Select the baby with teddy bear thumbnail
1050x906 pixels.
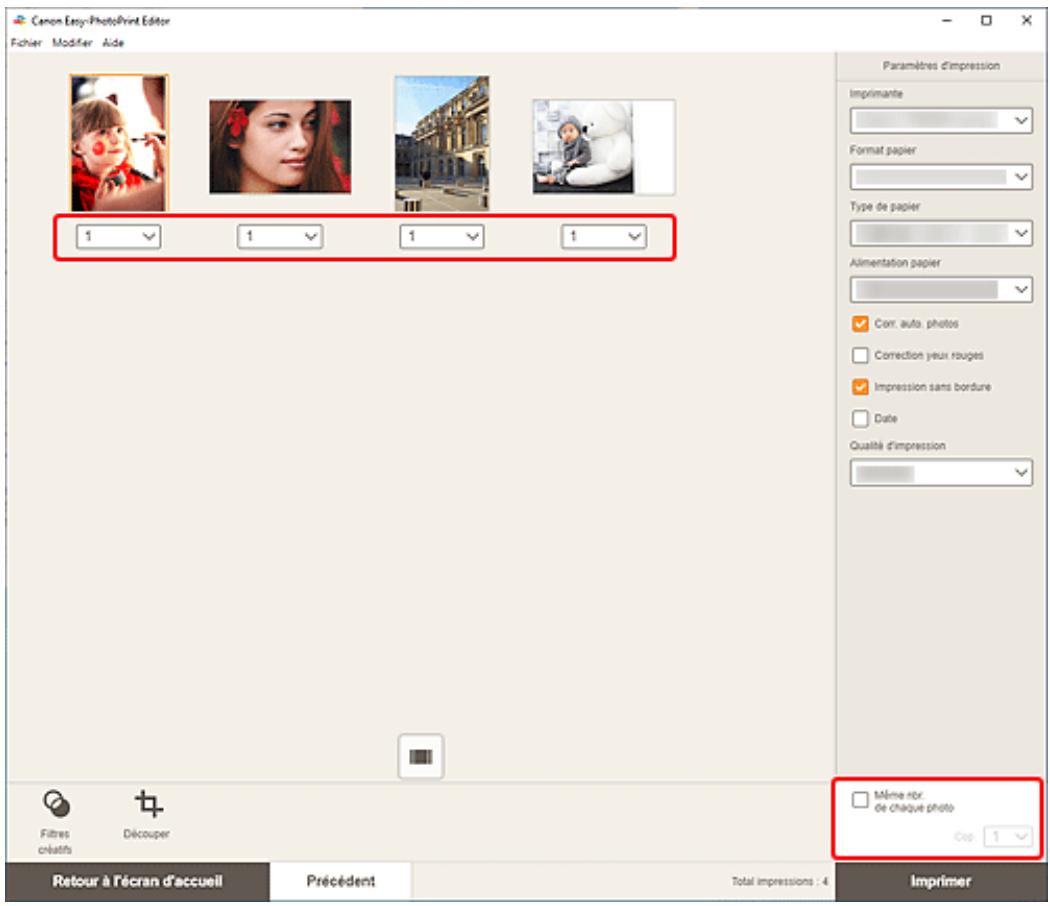[x=604, y=147]
